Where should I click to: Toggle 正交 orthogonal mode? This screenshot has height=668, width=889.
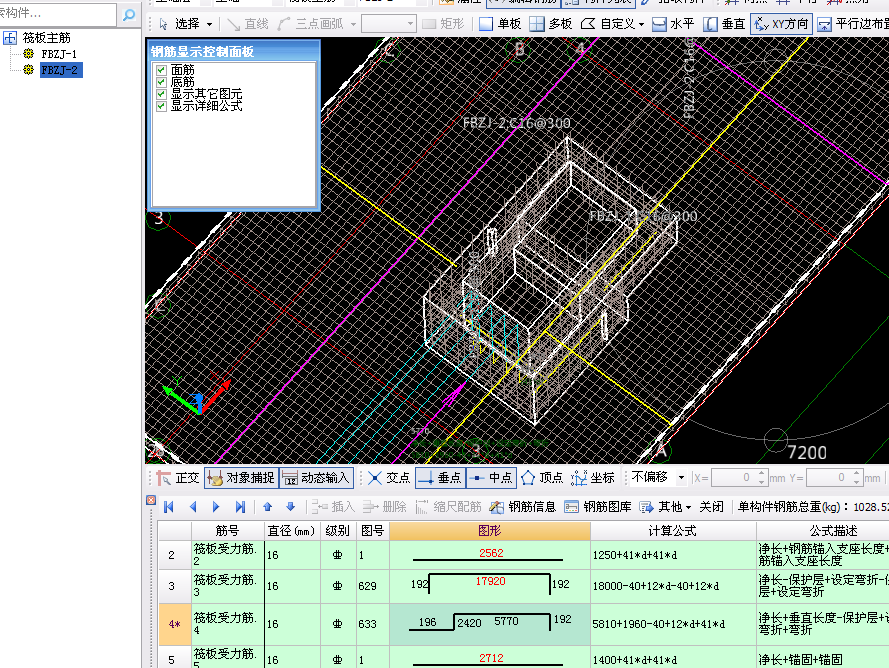(178, 478)
